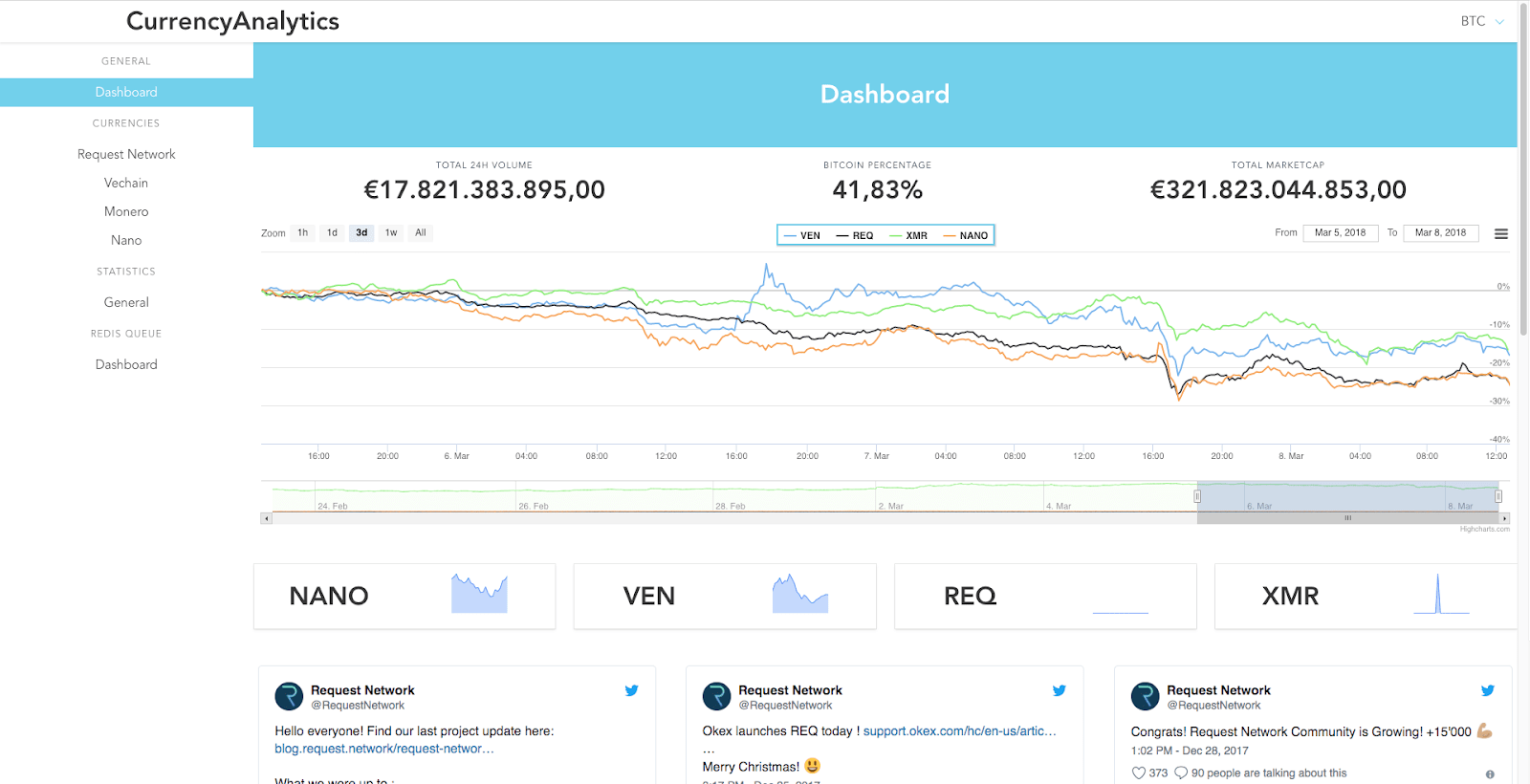The width and height of the screenshot is (1530, 784).
Task: Select the 3d zoom range
Action: [x=361, y=232]
